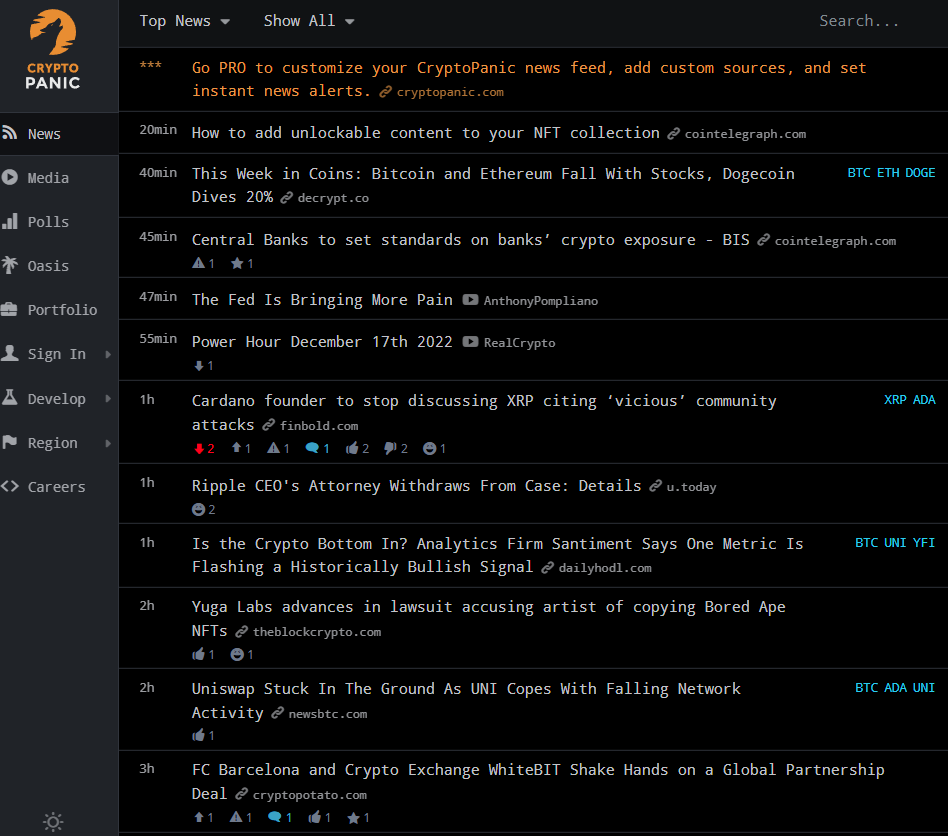Click the Media play icon in sidebar
Image resolution: width=948 pixels, height=836 pixels.
point(9,177)
